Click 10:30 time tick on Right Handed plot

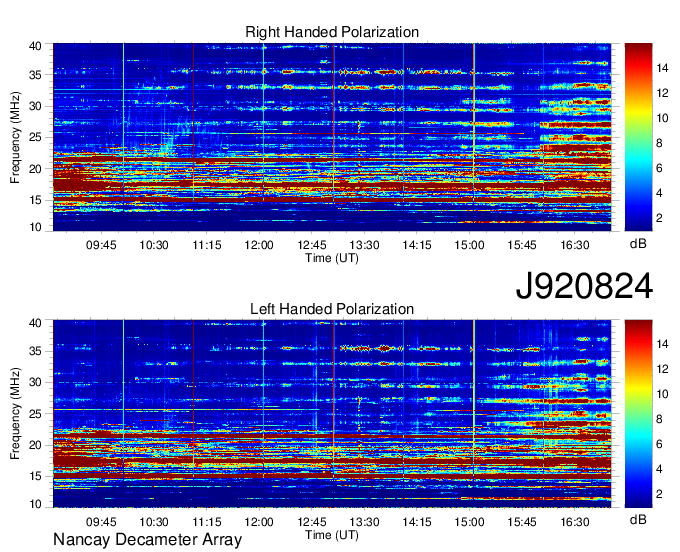pyautogui.click(x=154, y=245)
